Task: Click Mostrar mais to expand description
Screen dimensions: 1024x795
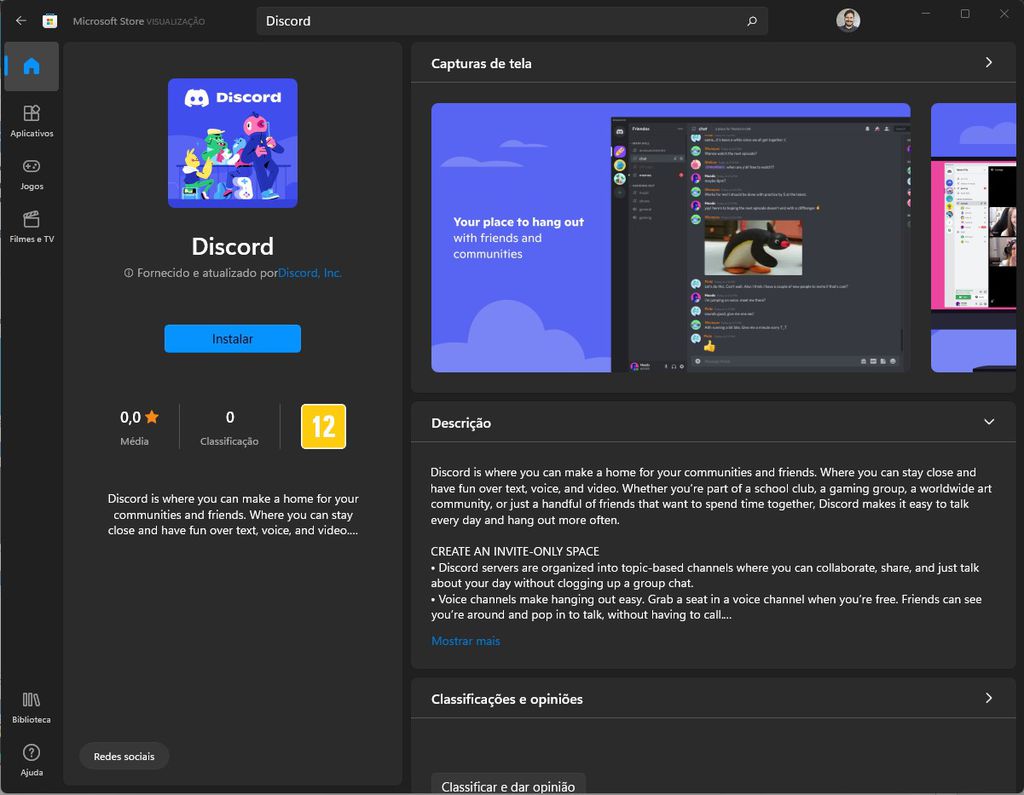Action: point(466,641)
